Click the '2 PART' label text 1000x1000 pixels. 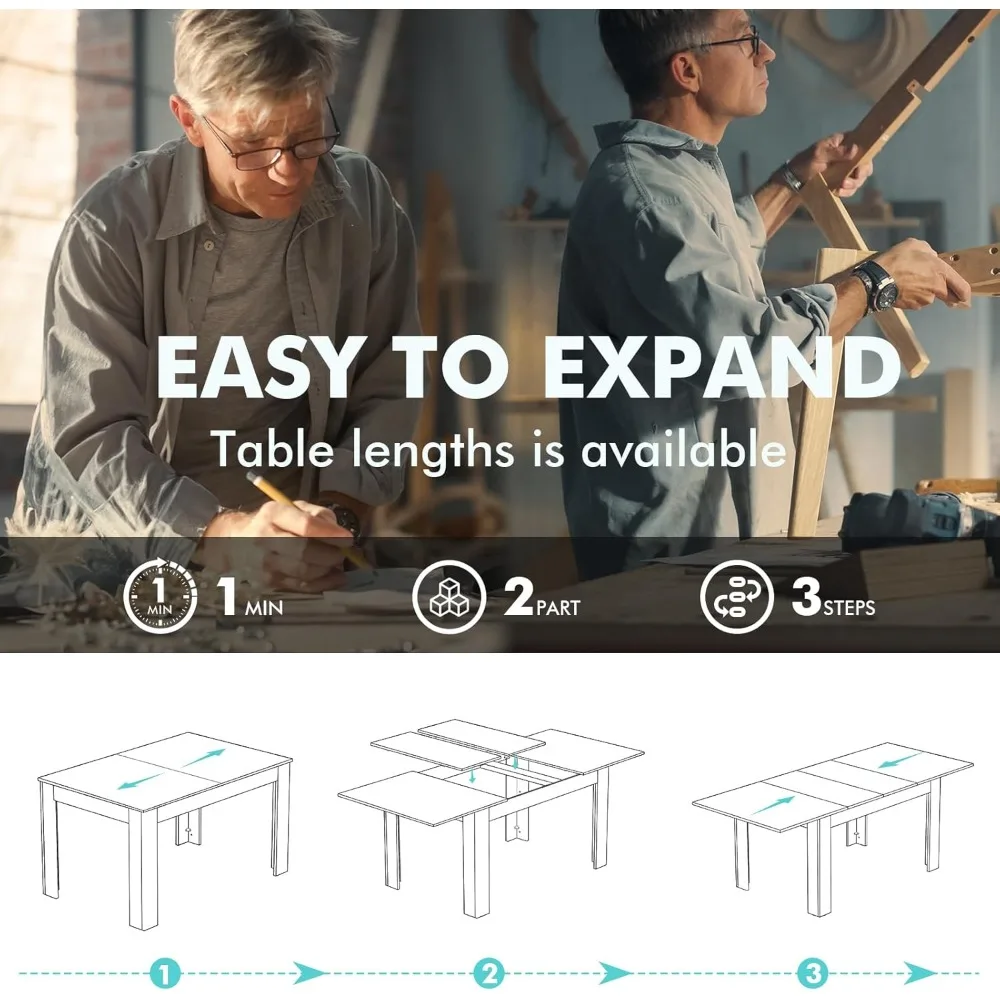[x=542, y=597]
